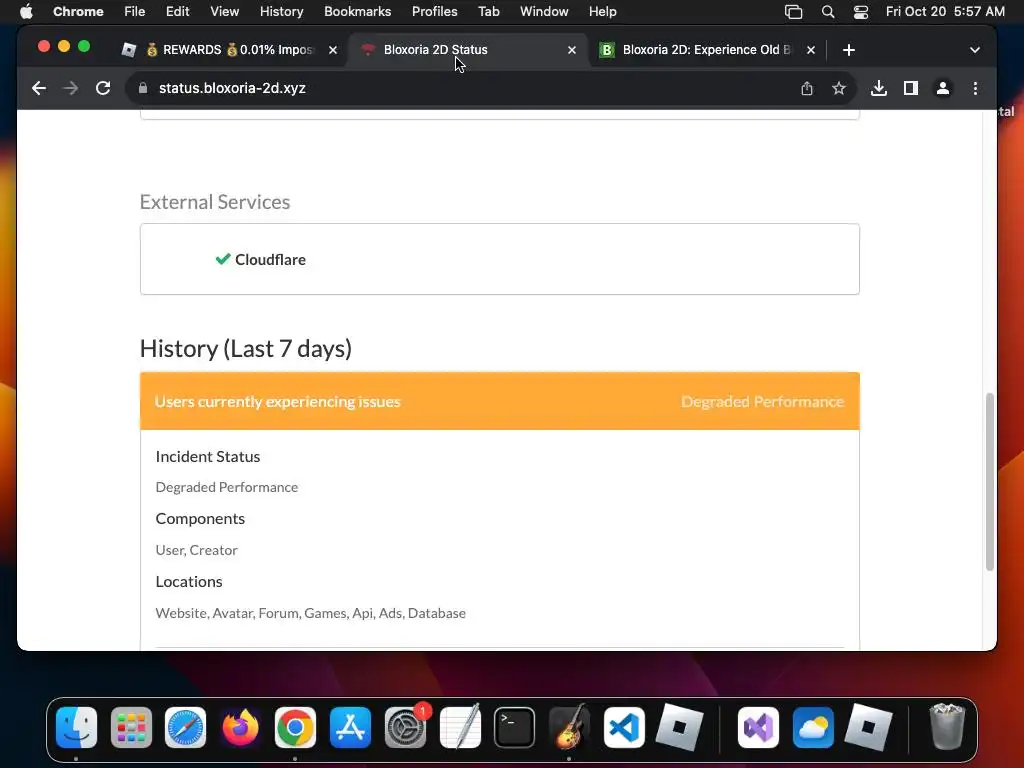This screenshot has height=768, width=1024.
Task: Open Finder from the Dock
Action: (x=76, y=727)
